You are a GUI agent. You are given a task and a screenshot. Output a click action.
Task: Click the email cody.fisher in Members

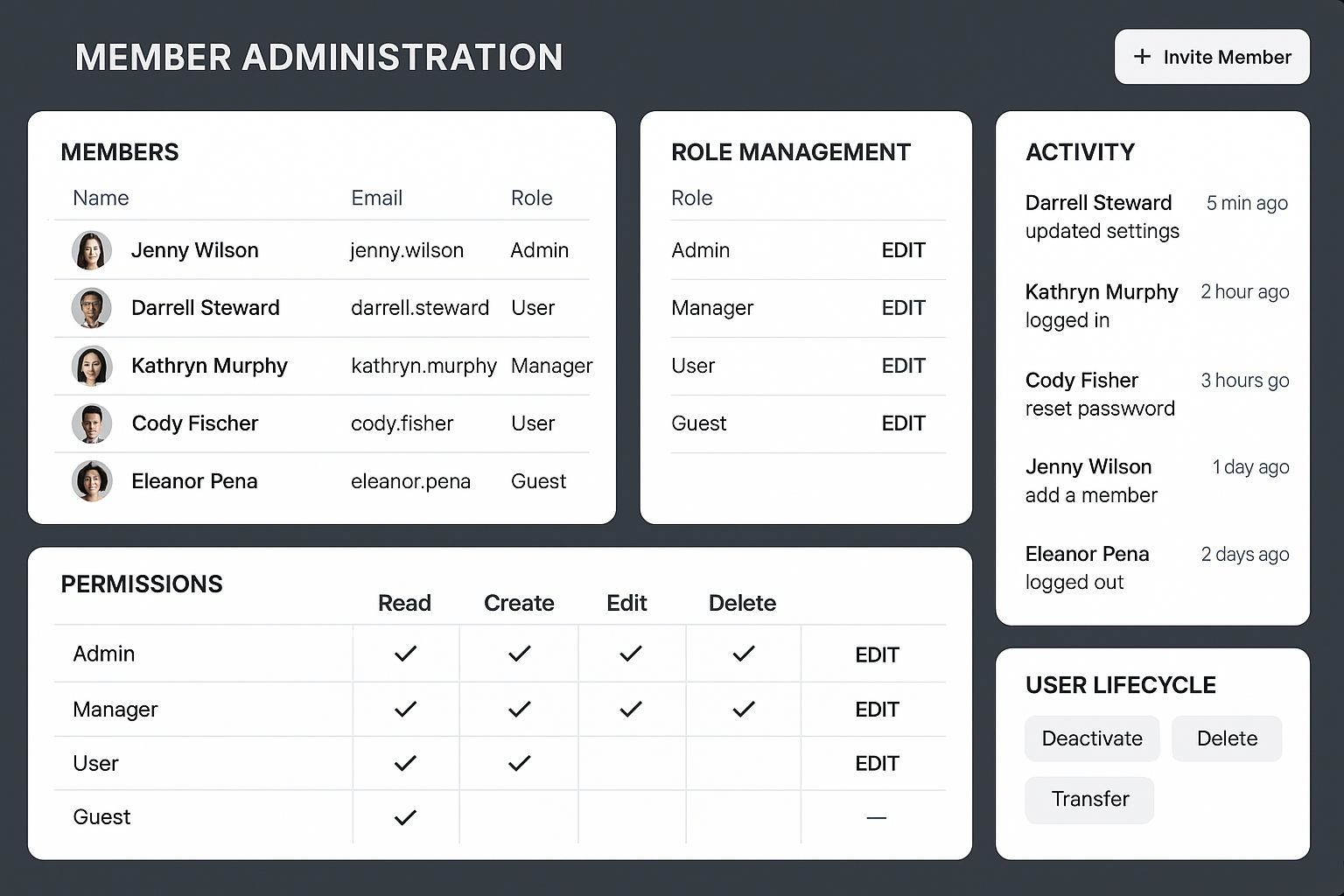402,423
